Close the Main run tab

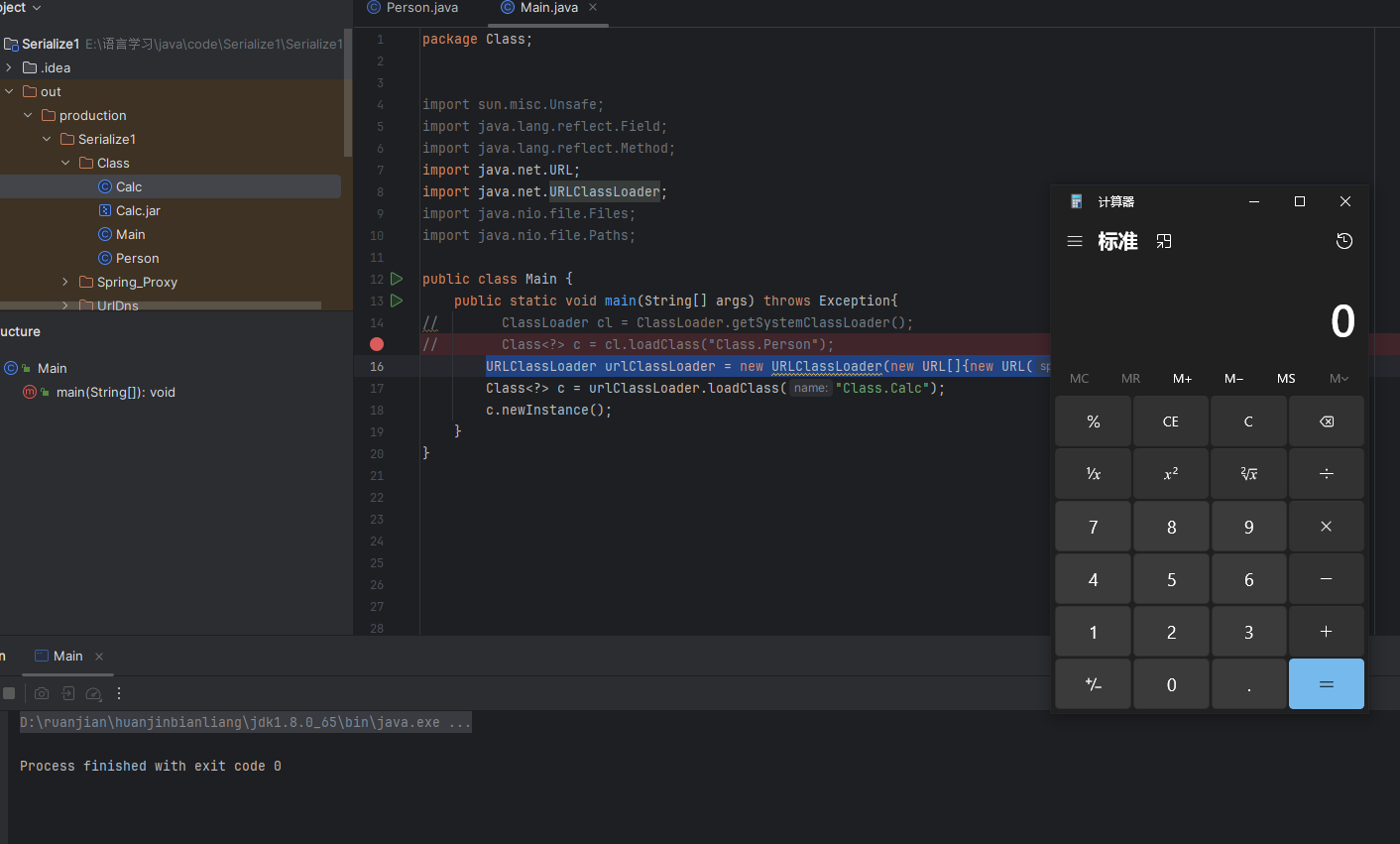click(x=99, y=657)
